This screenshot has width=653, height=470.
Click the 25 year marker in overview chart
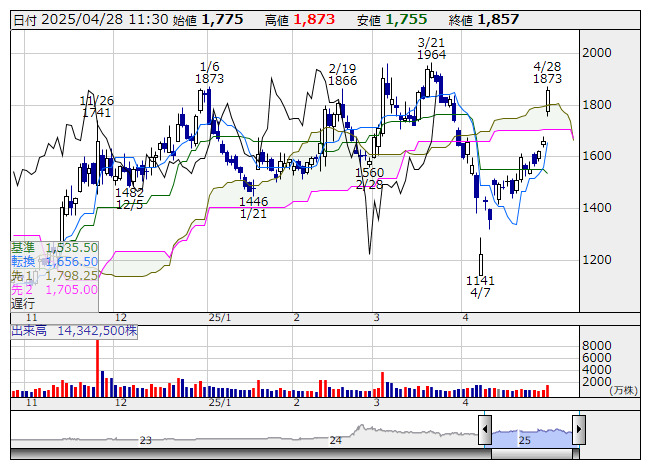pos(524,440)
